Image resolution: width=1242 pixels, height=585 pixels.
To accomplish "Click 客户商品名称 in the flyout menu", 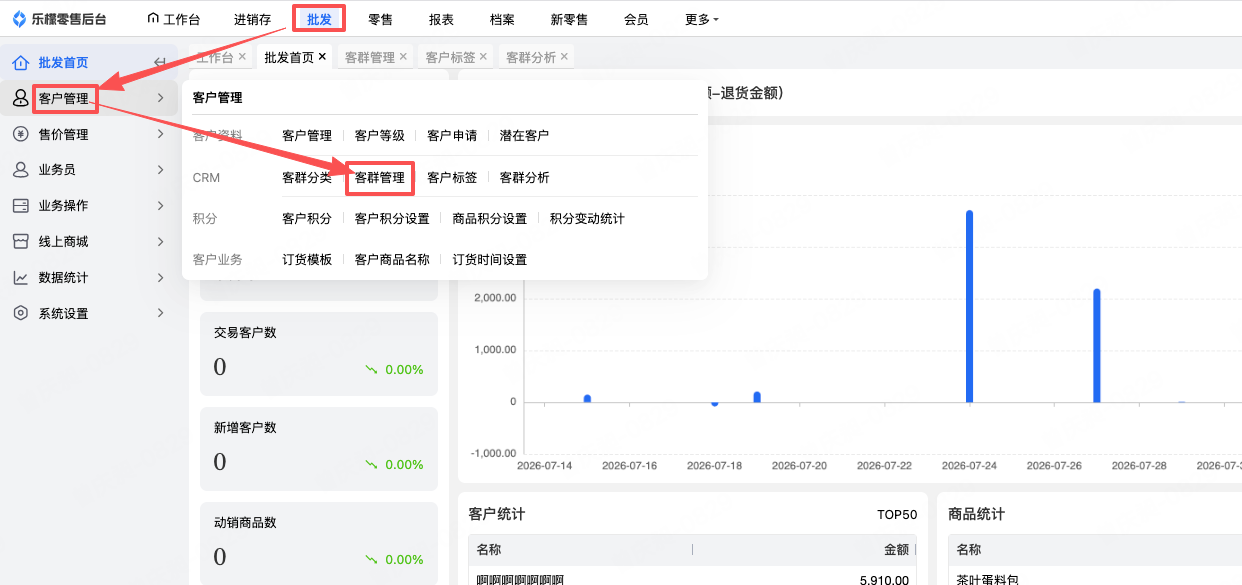I will 392,259.
